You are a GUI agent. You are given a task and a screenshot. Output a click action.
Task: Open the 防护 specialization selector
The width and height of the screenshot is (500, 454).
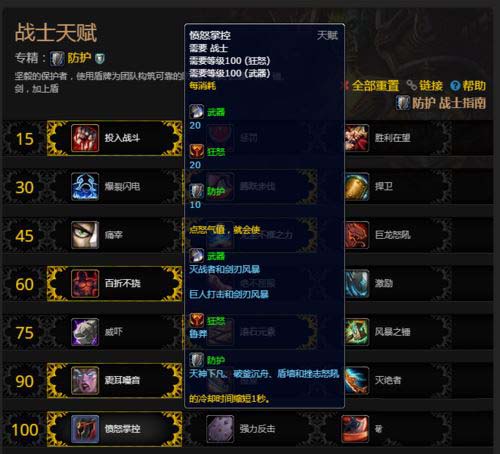[x=77, y=58]
